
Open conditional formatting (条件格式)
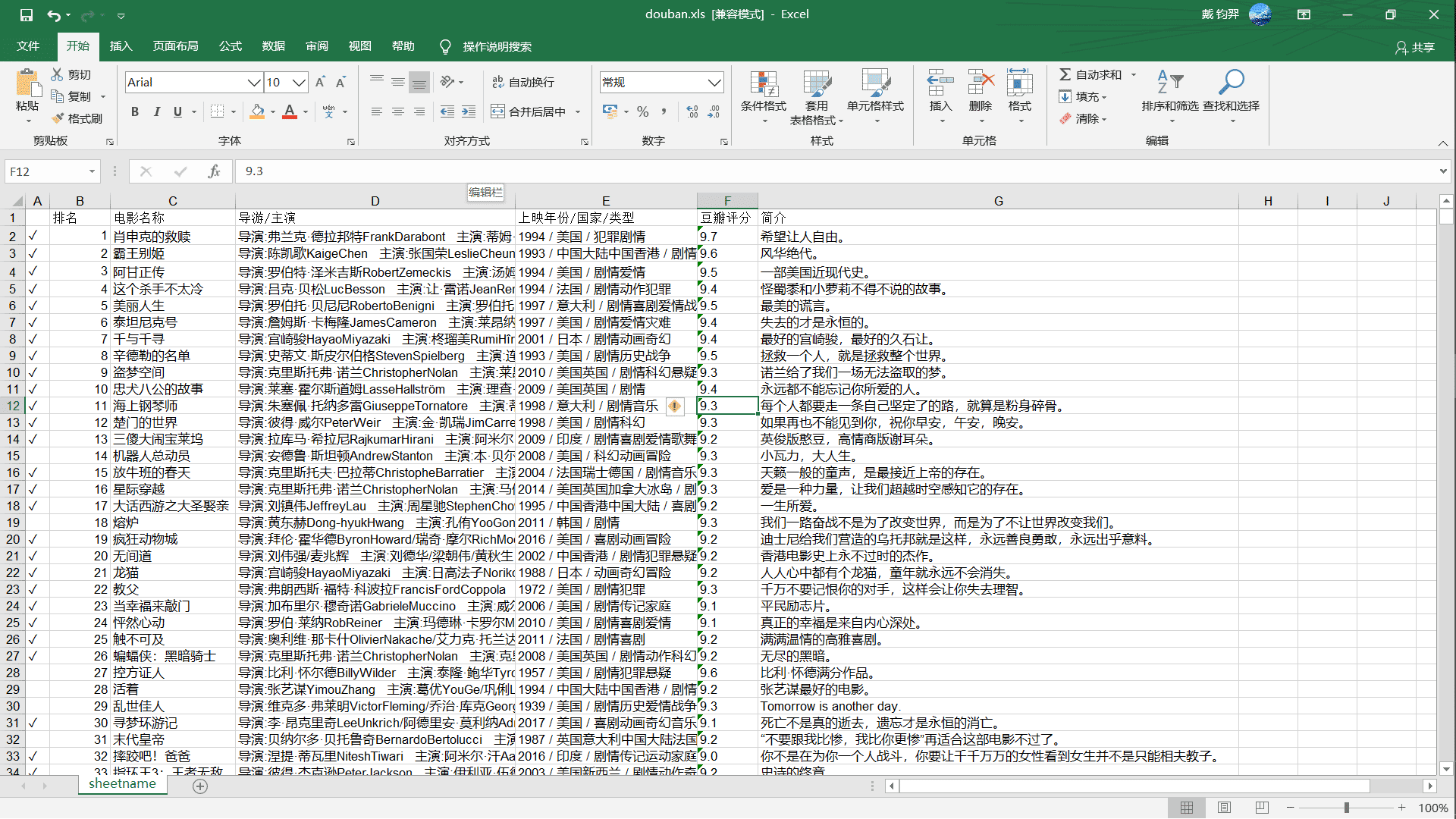pos(764,96)
